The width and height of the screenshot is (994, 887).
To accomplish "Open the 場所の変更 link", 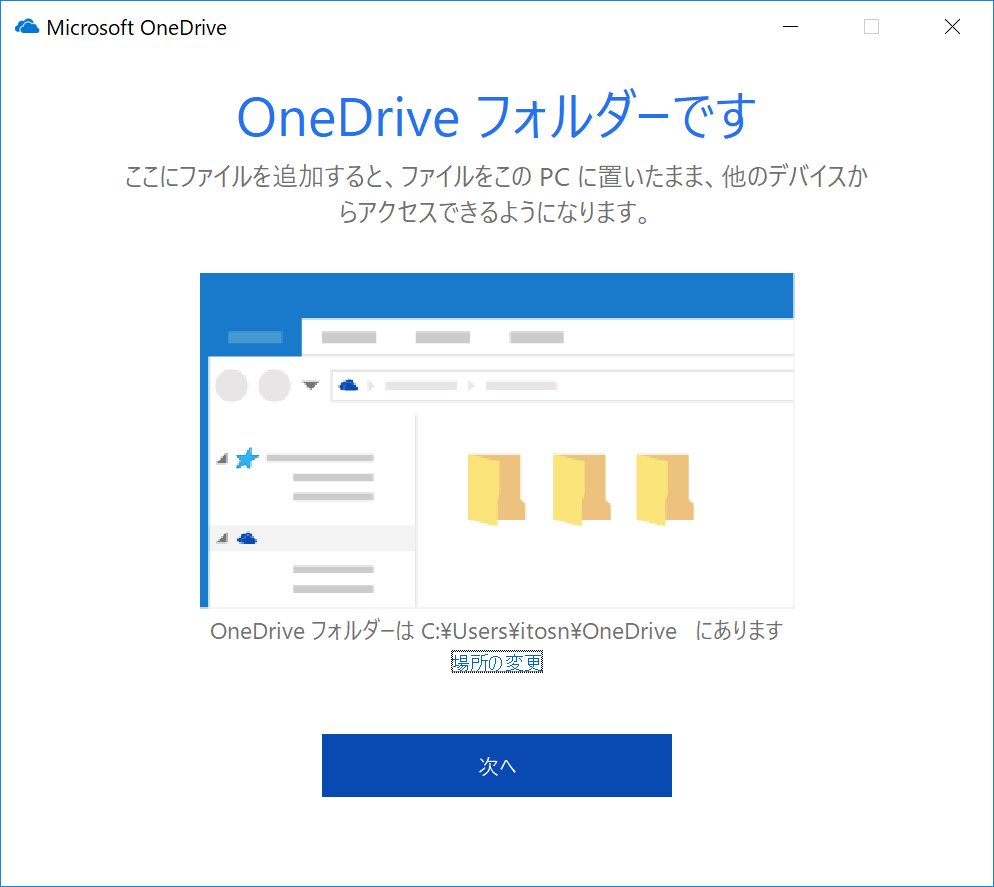I will click(496, 663).
